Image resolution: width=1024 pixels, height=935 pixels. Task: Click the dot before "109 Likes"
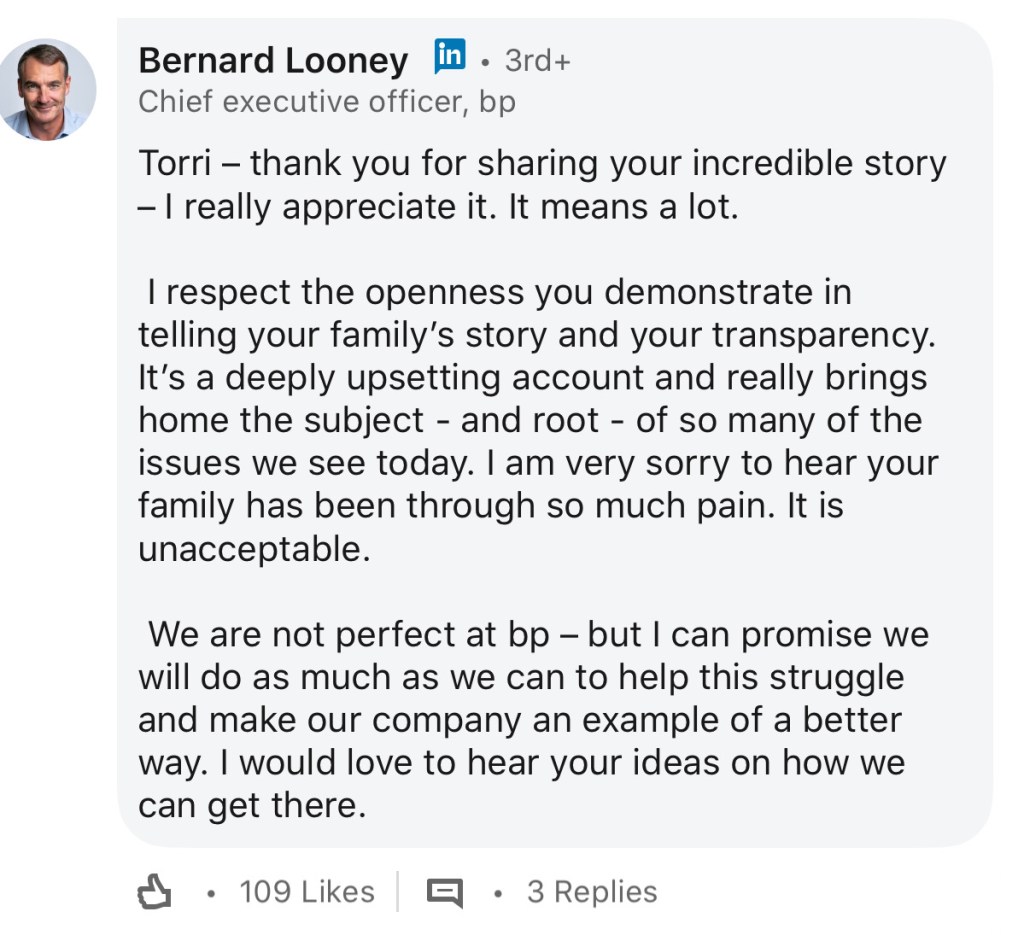[x=210, y=893]
